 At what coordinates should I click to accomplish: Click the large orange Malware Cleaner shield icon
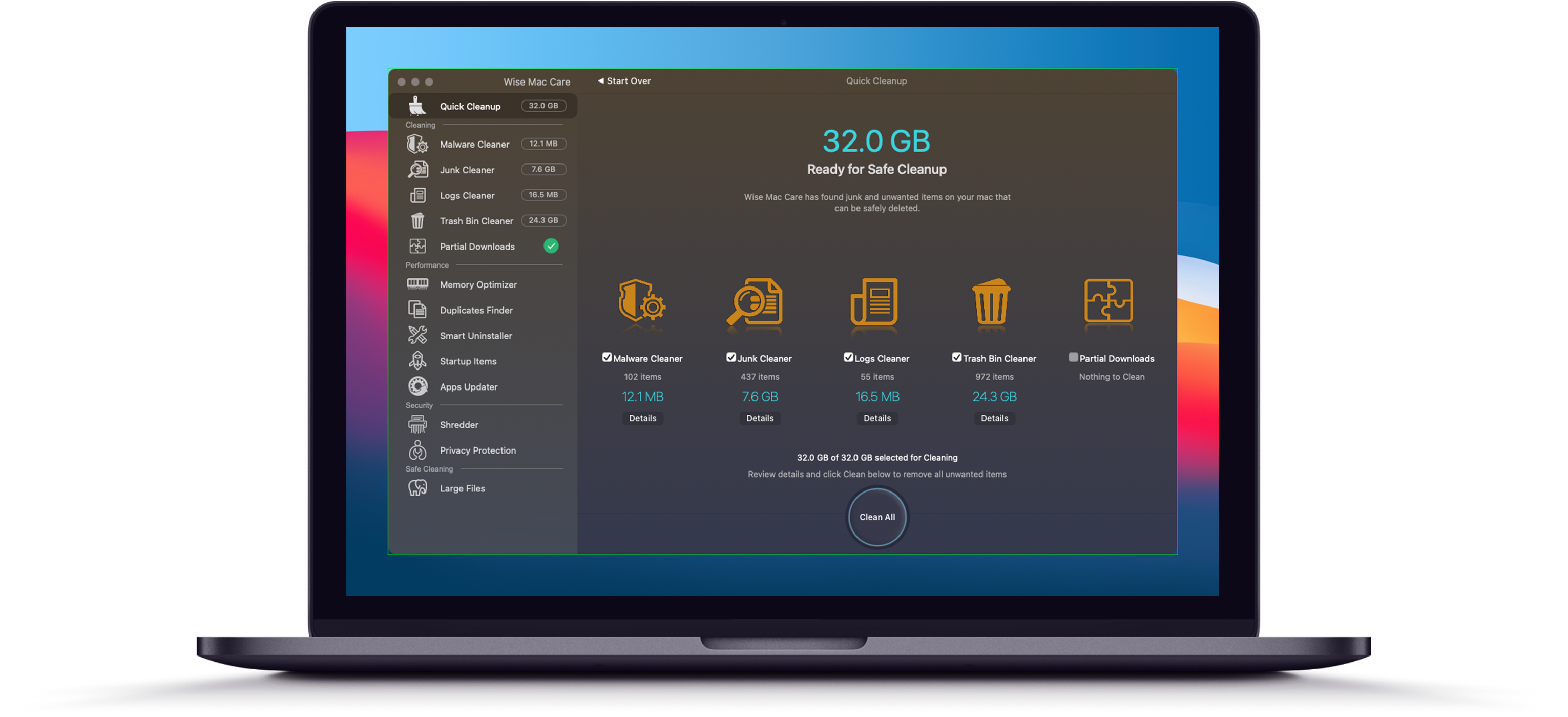point(642,301)
